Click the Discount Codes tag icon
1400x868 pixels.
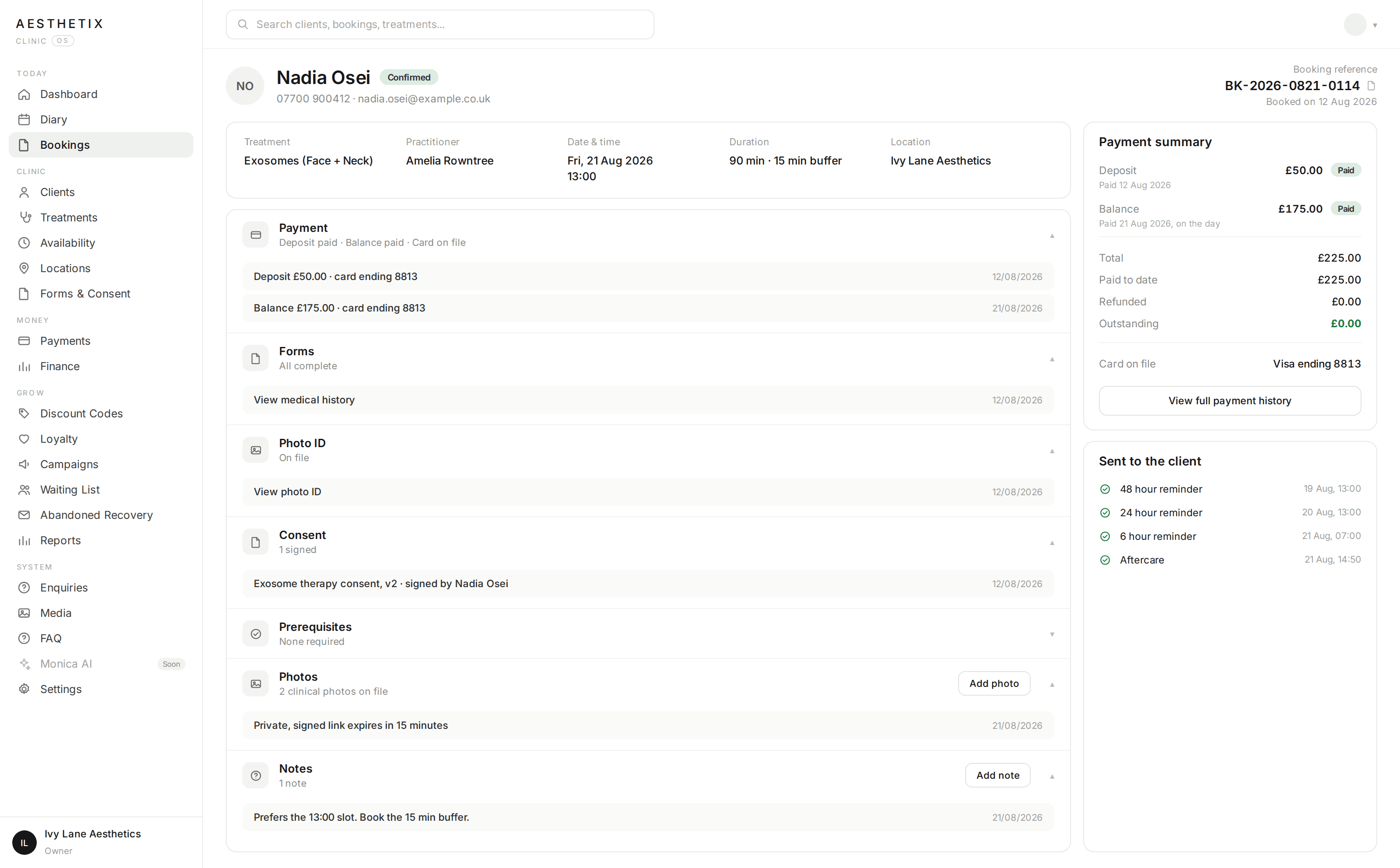click(x=24, y=414)
